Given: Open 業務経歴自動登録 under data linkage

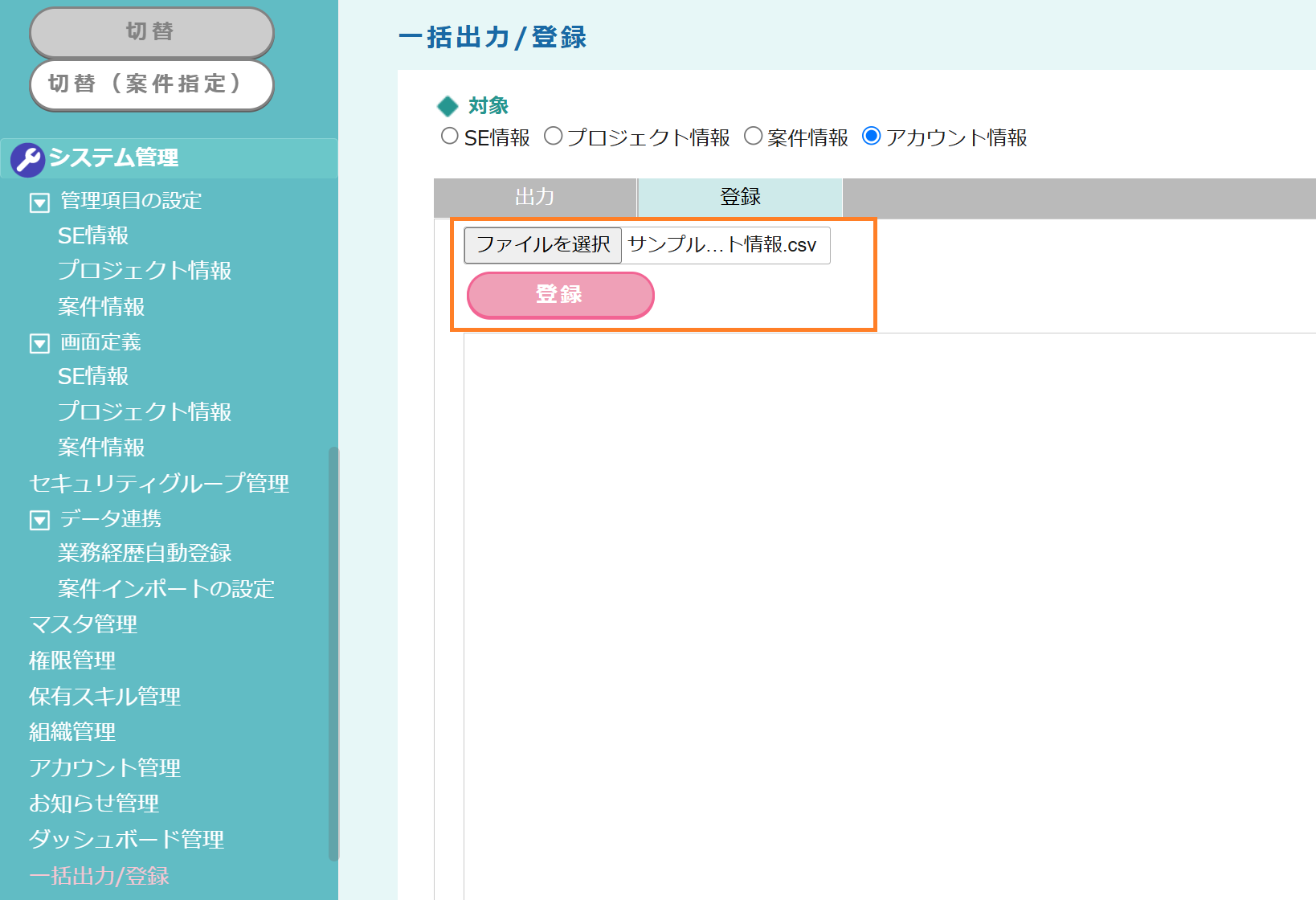Looking at the screenshot, I should click(x=145, y=554).
